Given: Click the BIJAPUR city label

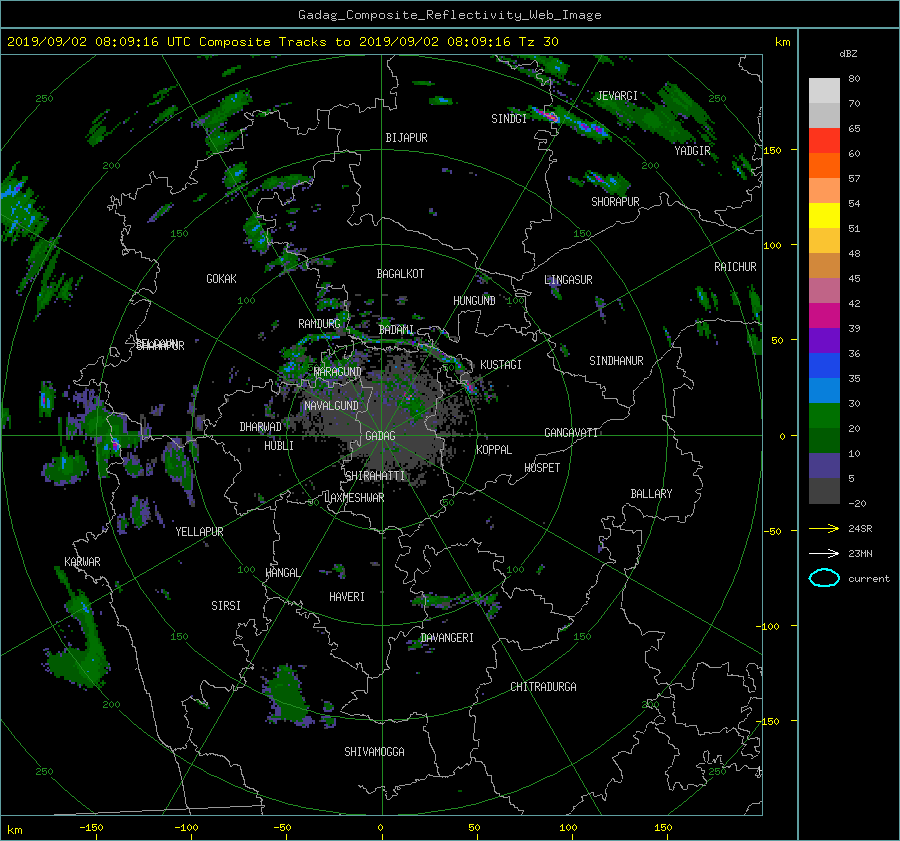Looking at the screenshot, I should coord(406,138).
